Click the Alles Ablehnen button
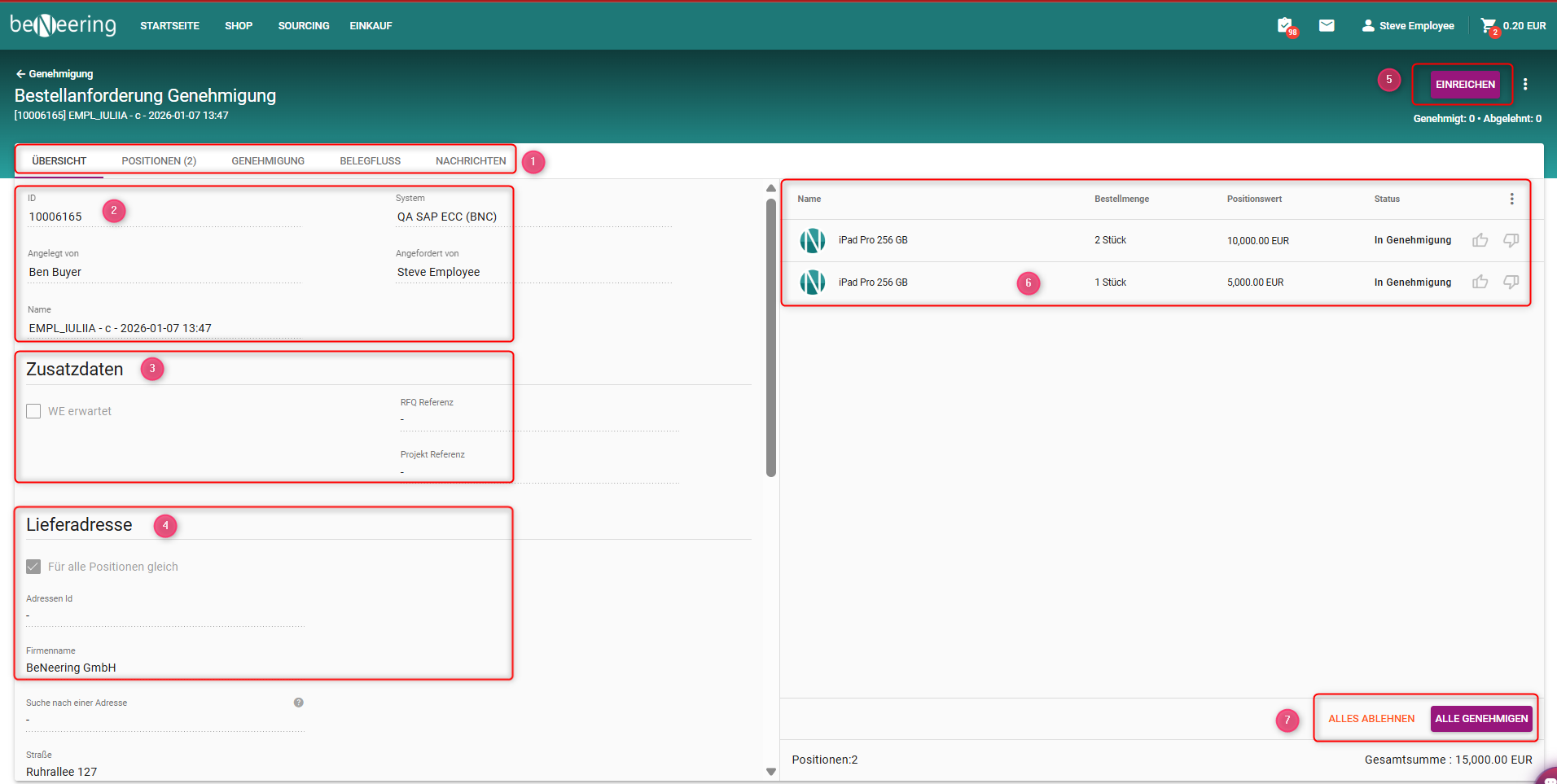This screenshot has height=784, width=1557. [x=1371, y=719]
